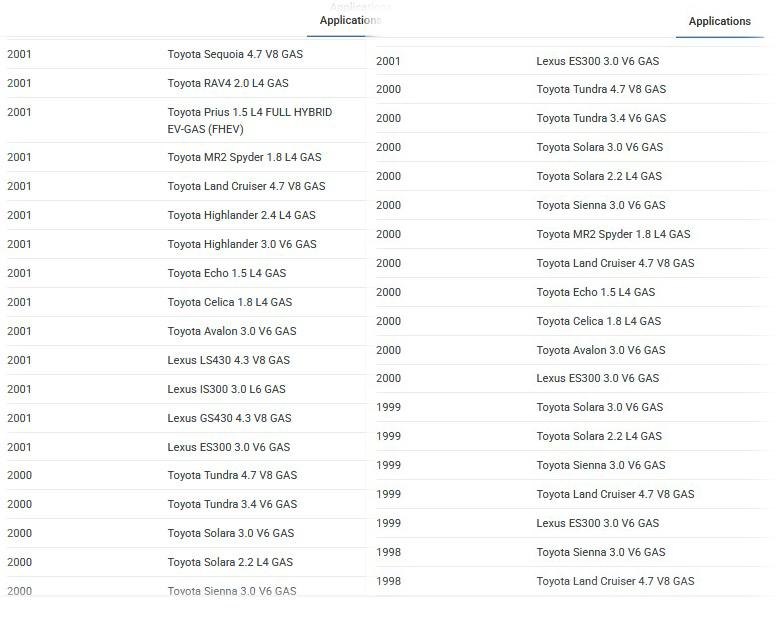Viewport: 776px width, 622px height.
Task: Click the 2001 Toyota Highlander 2.4 L4 entry
Action: pyautogui.click(x=186, y=215)
